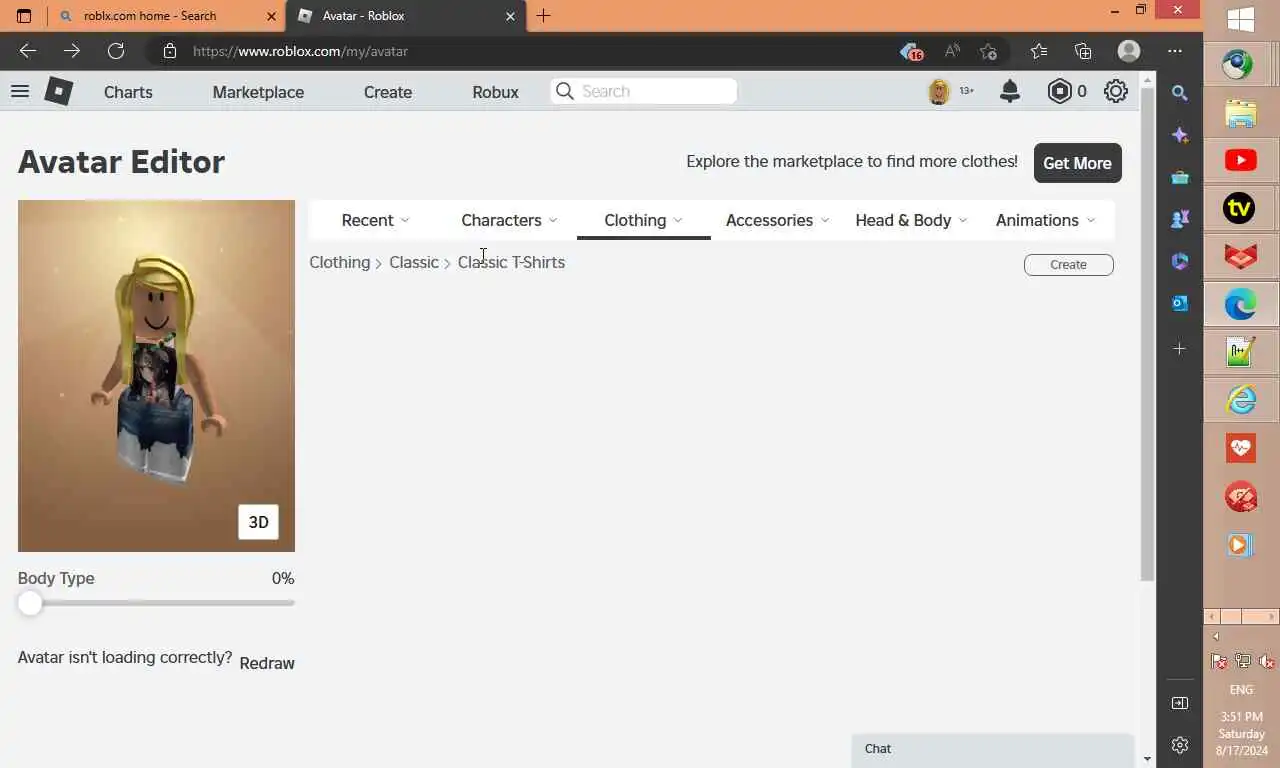The image size is (1280, 768).
Task: Open the notifications bell
Action: [1010, 91]
